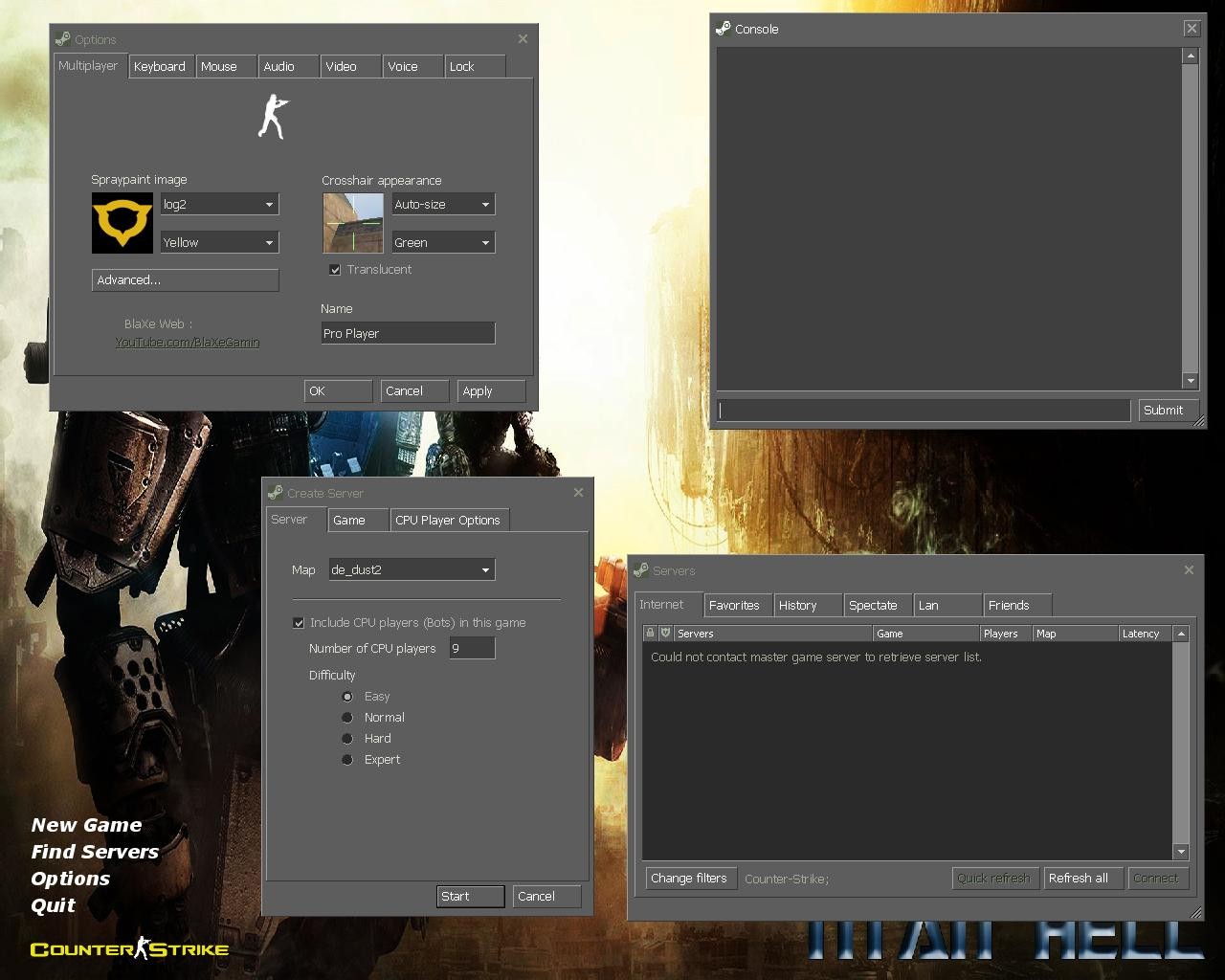
Task: Click the Counter-Strike logo at bottom left
Action: pyautogui.click(x=129, y=950)
